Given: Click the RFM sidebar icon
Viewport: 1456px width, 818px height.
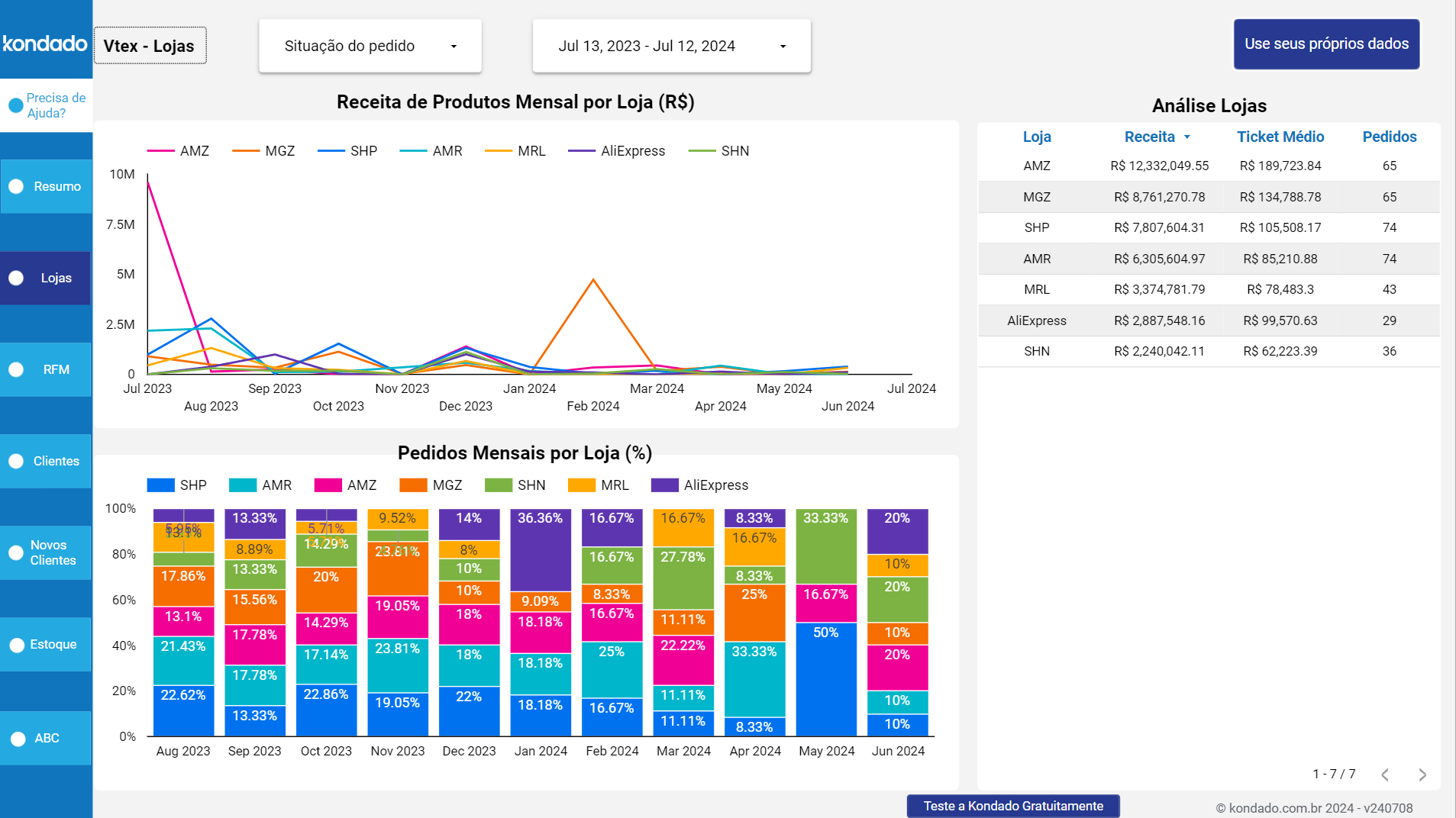Looking at the screenshot, I should [15, 369].
